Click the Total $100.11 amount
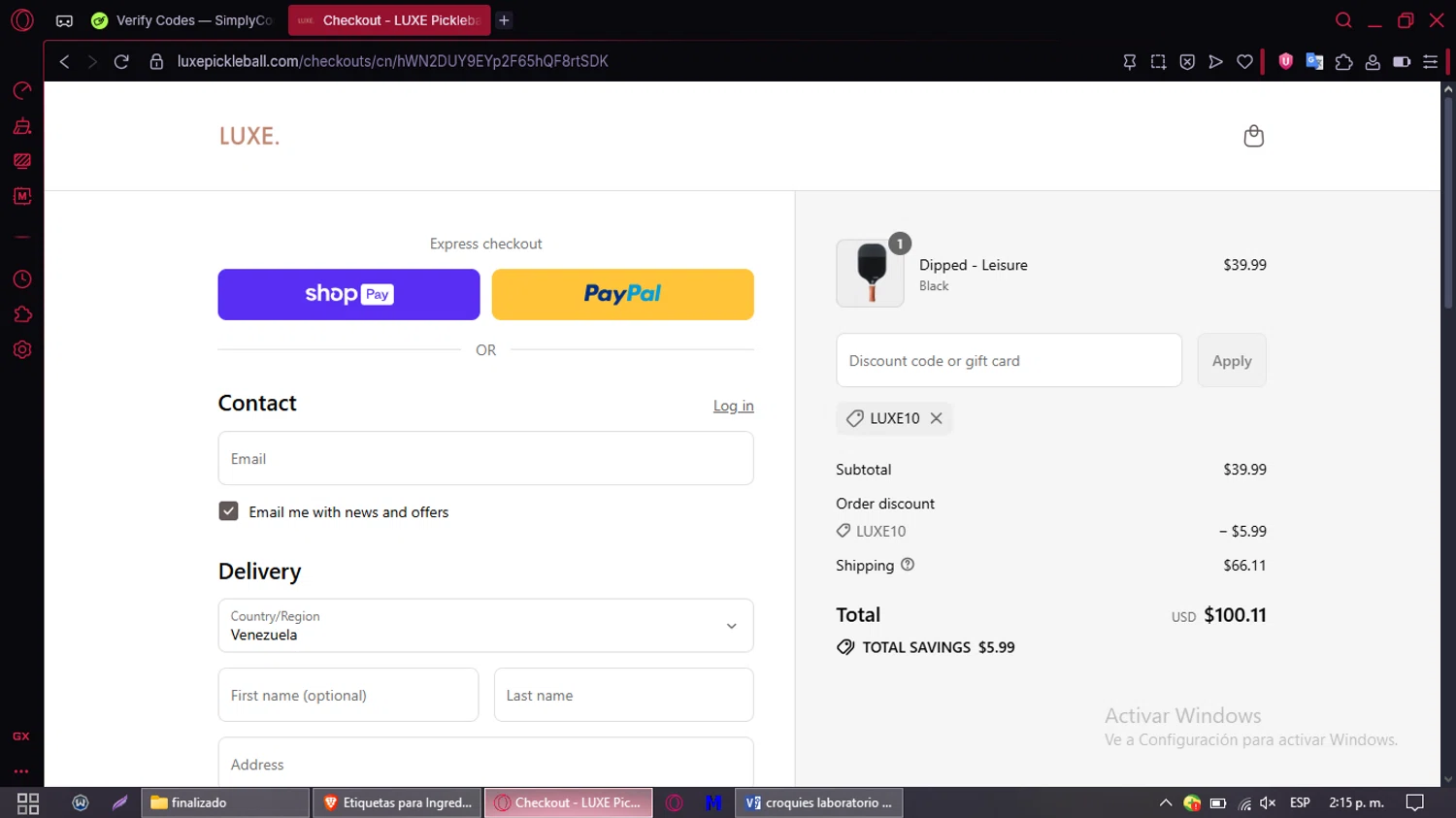 (x=1235, y=614)
